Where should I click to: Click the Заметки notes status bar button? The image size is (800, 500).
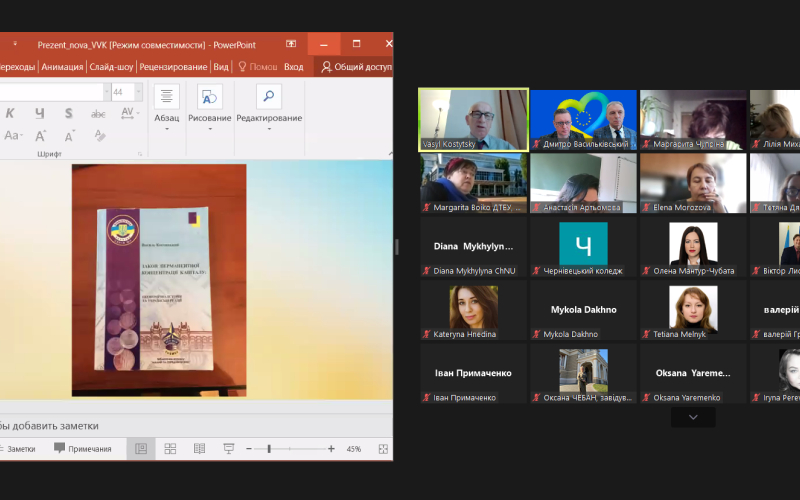click(x=18, y=449)
